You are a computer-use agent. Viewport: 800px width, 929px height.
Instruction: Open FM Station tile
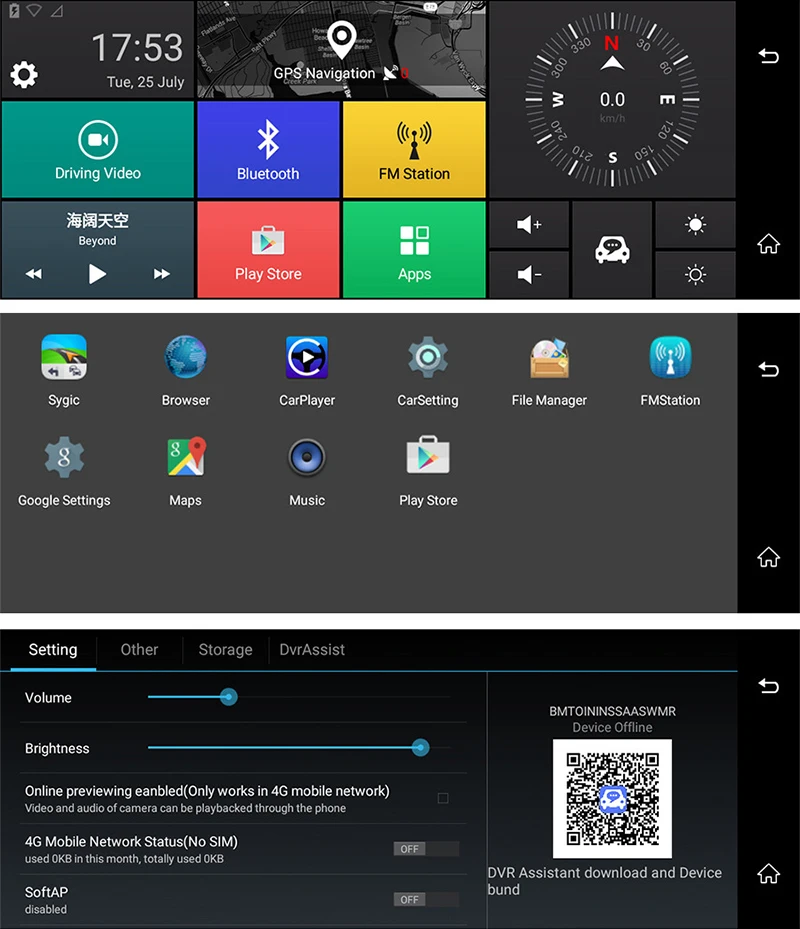(x=414, y=149)
